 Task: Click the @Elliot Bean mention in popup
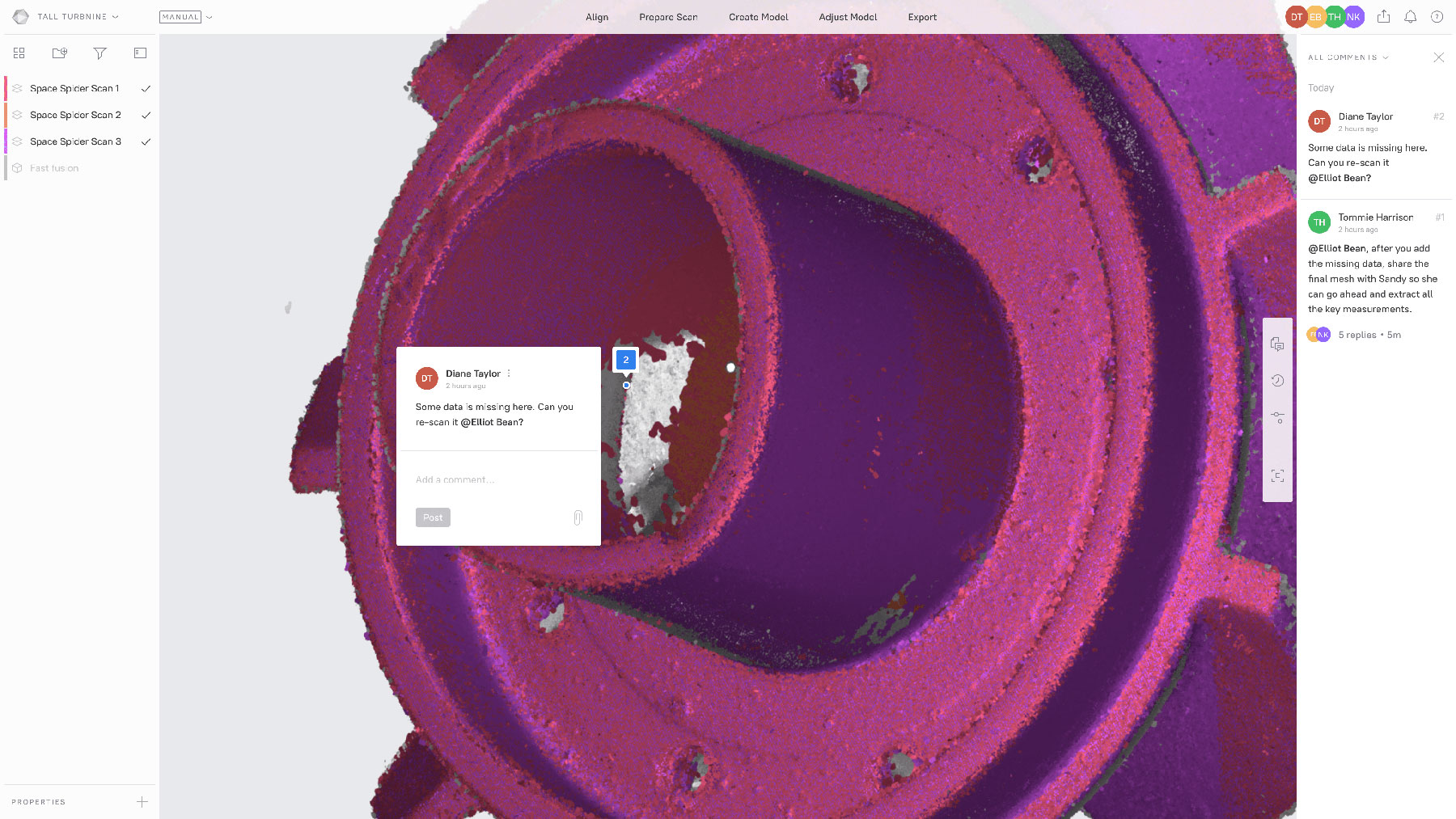click(492, 422)
